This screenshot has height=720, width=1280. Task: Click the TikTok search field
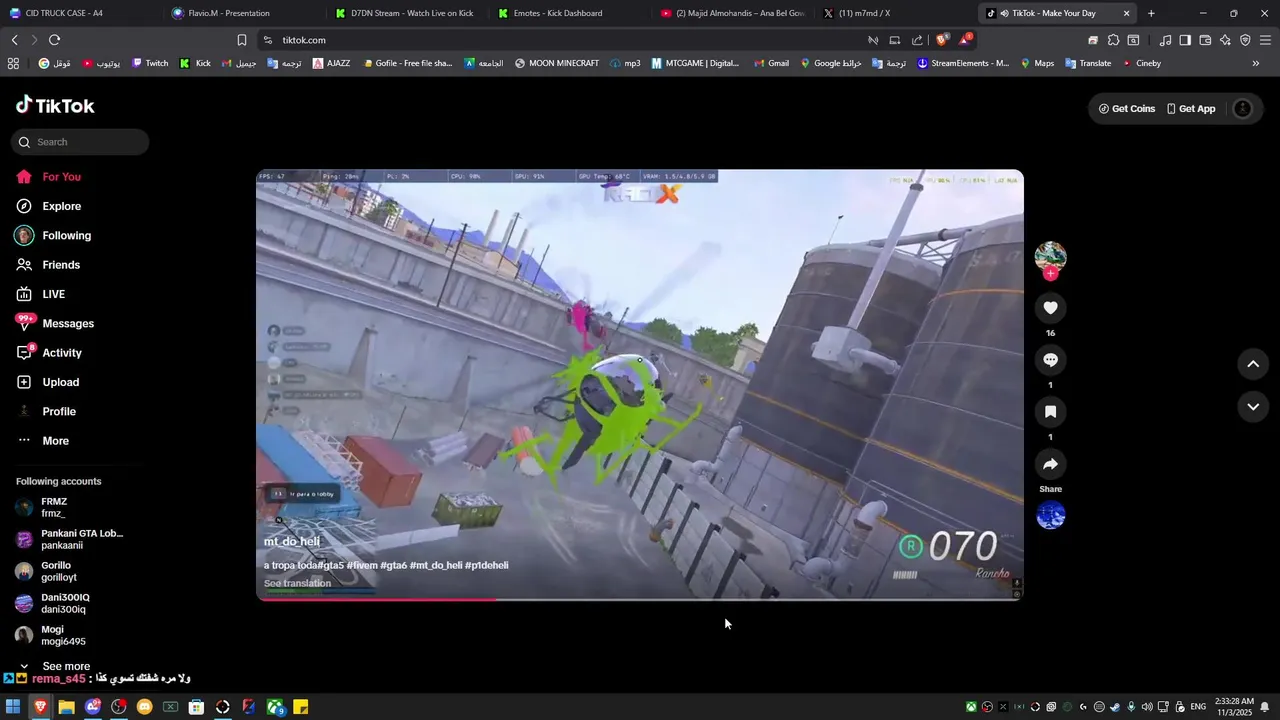click(80, 142)
